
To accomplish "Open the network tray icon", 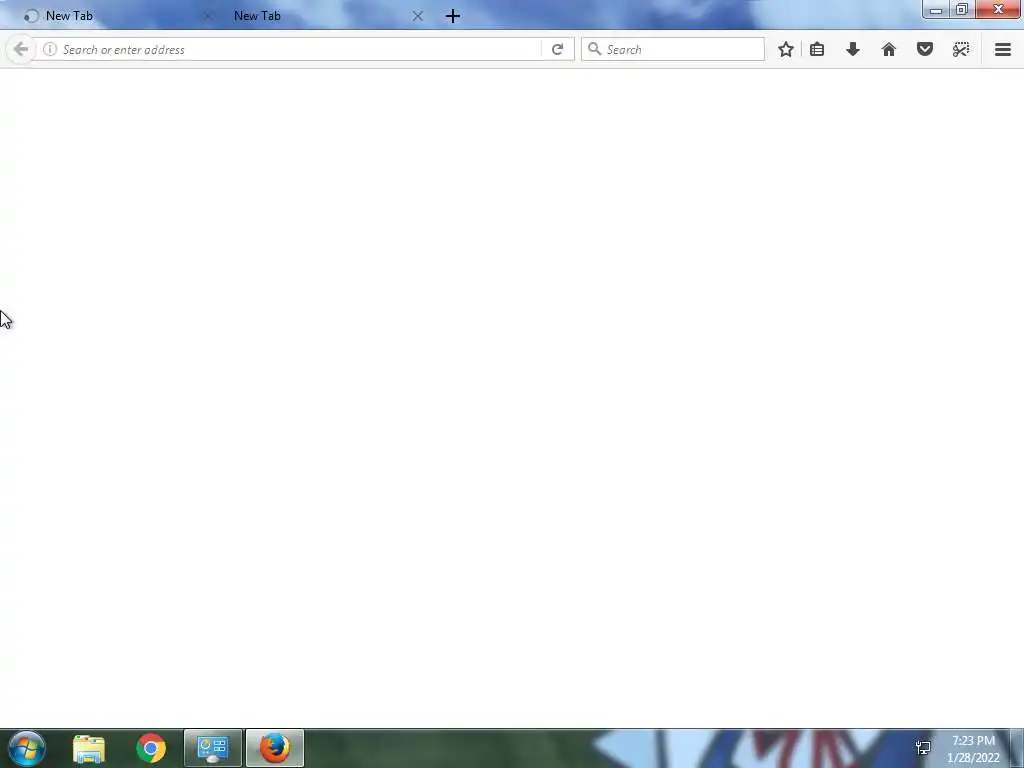I will 923,748.
